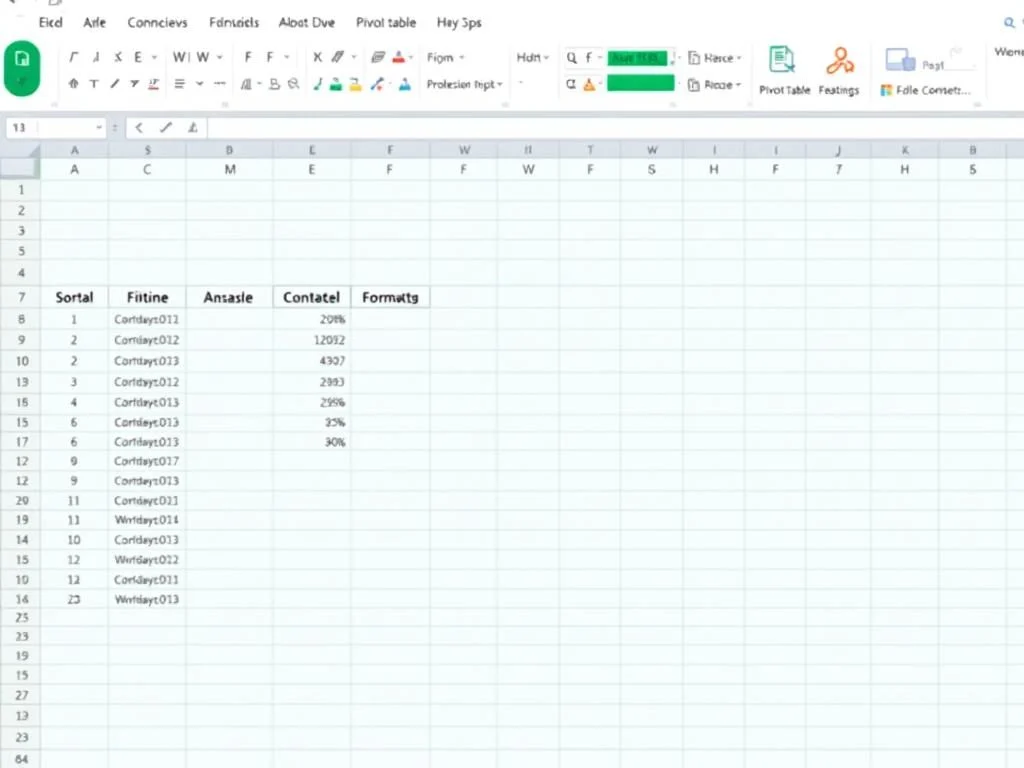
Task: Open dropdown arrow next to E icon
Action: pyautogui.click(x=154, y=57)
